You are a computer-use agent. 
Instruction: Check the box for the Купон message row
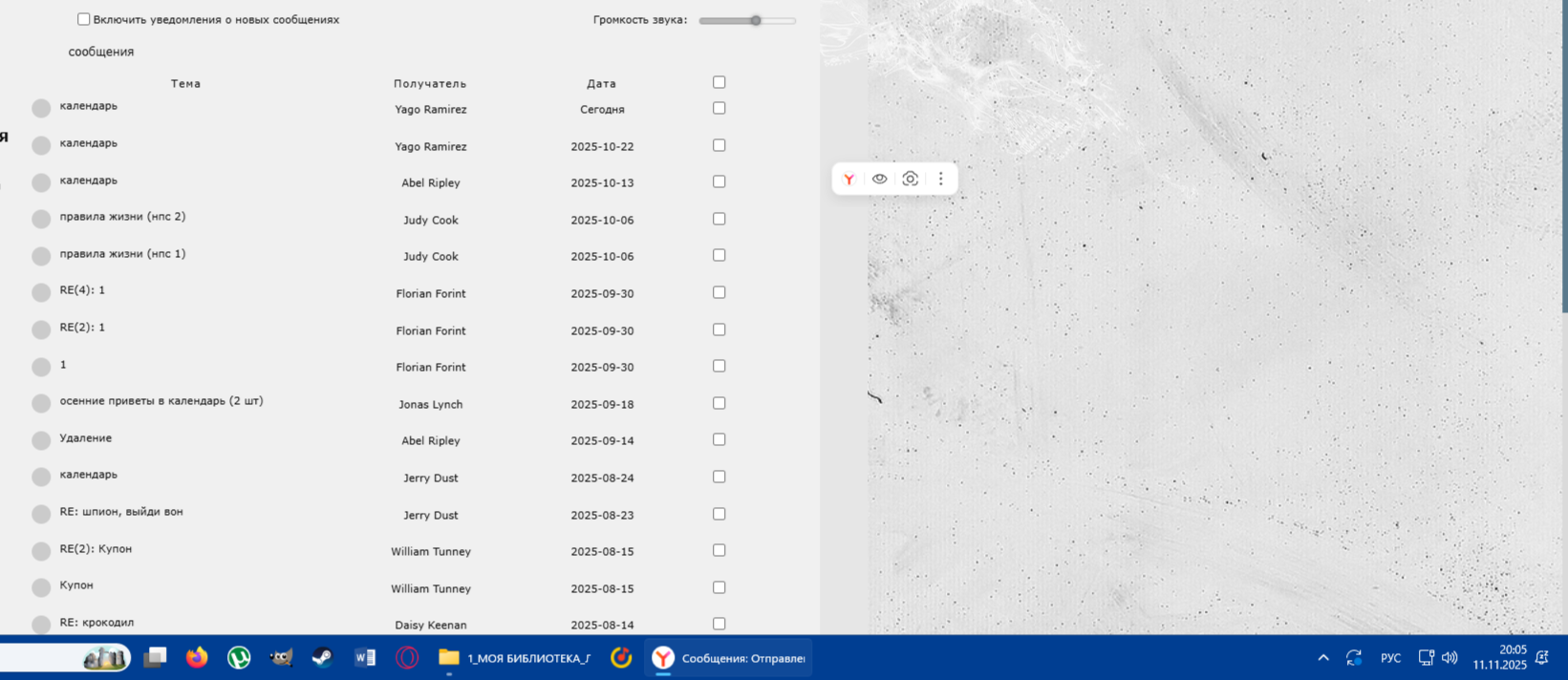click(x=720, y=587)
